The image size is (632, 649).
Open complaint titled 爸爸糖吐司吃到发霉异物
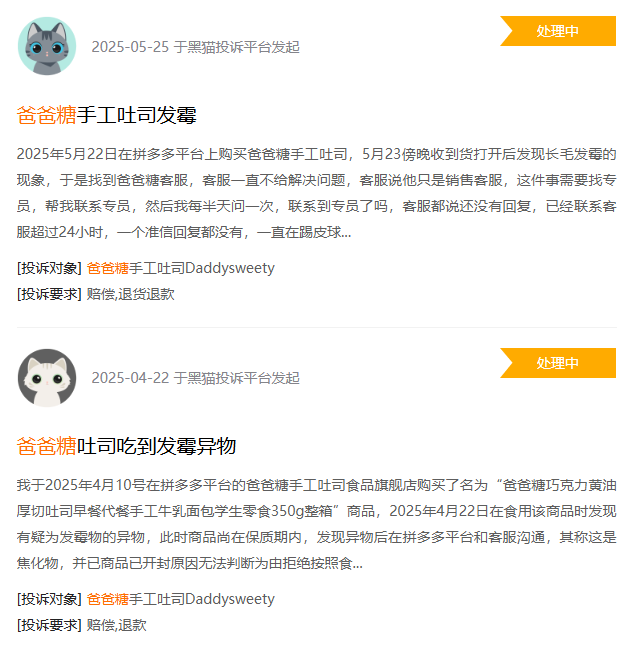[126, 446]
